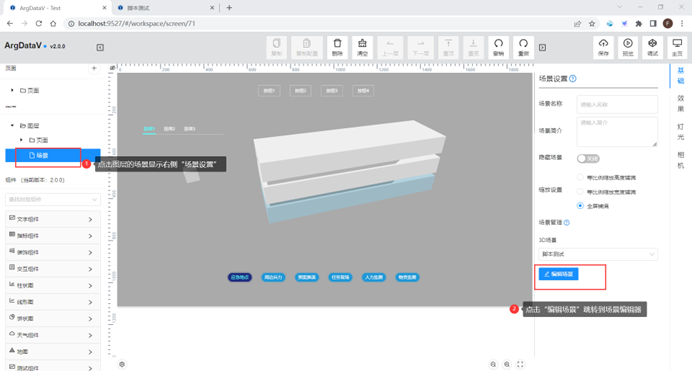Click the redo (重做) toolbar icon
The image size is (692, 371).
coord(523,47)
